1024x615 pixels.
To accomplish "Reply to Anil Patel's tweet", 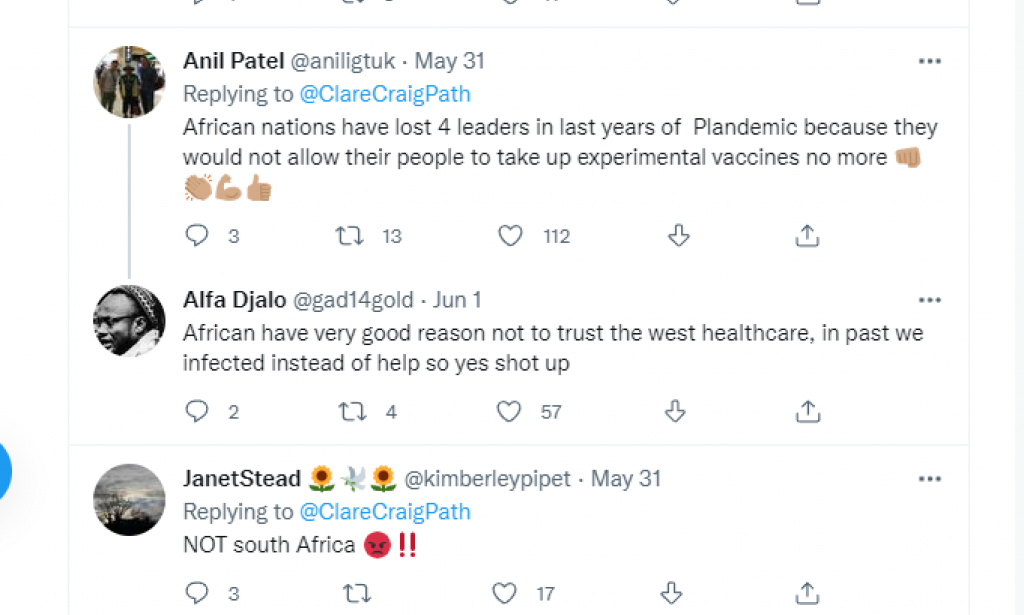I will pos(196,236).
